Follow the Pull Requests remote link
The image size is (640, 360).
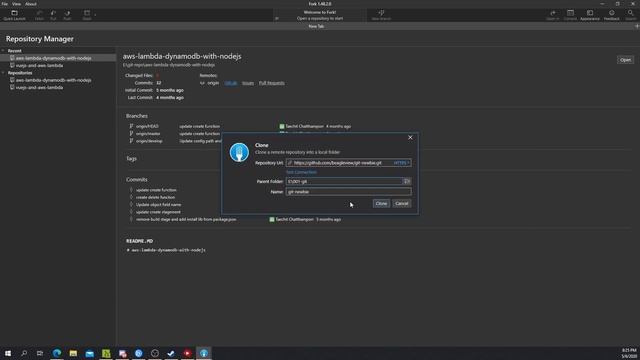[x=271, y=83]
